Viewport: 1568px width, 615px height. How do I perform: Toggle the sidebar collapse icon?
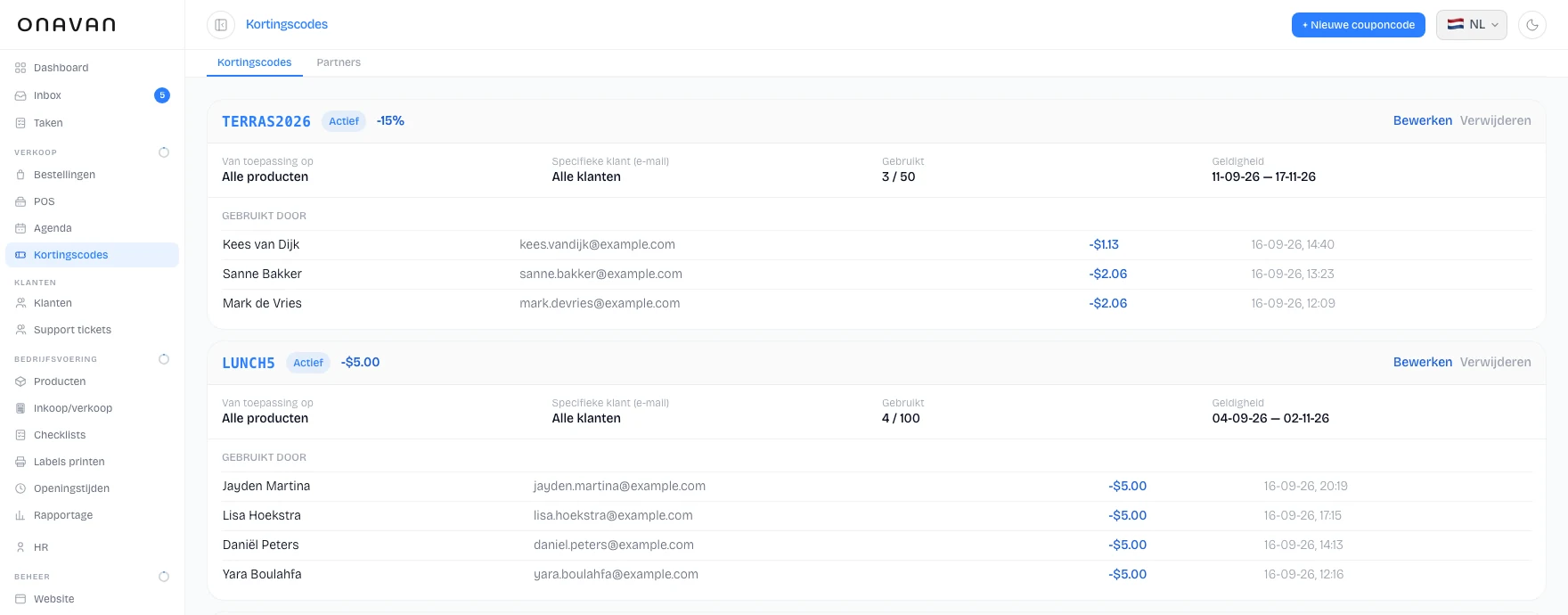tap(221, 25)
